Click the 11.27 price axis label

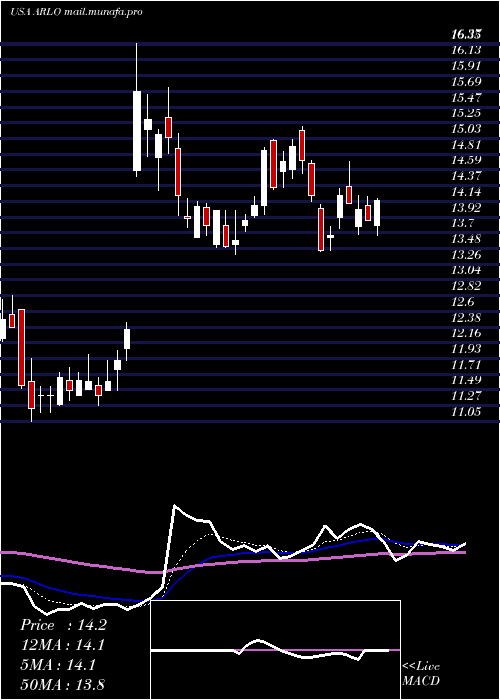[x=467, y=396]
